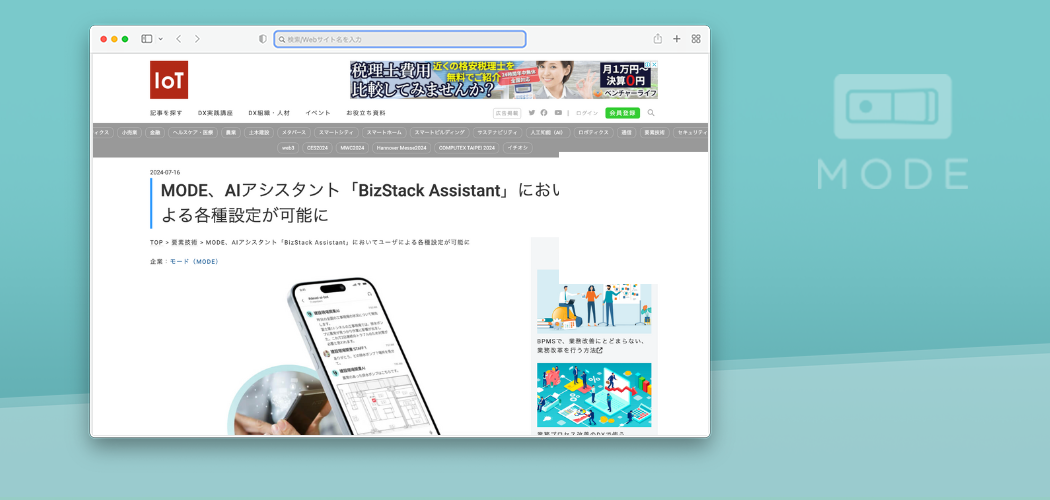
Task: Click the ログイン link
Action: [587, 113]
